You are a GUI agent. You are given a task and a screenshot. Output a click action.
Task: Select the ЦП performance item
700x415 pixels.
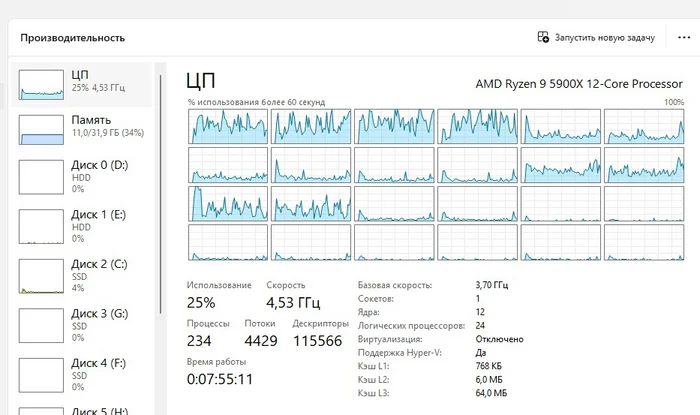point(81,84)
